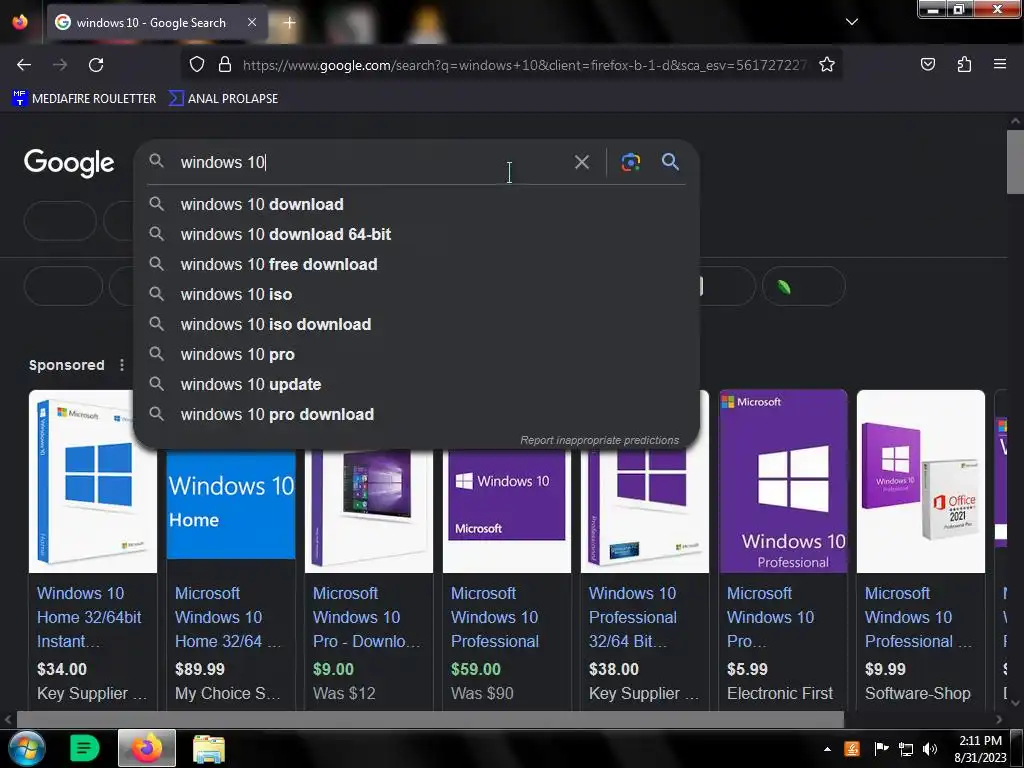Image resolution: width=1024 pixels, height=768 pixels.
Task: Open the MEDIAFIRE ROULETTER bookmark
Action: click(x=84, y=99)
